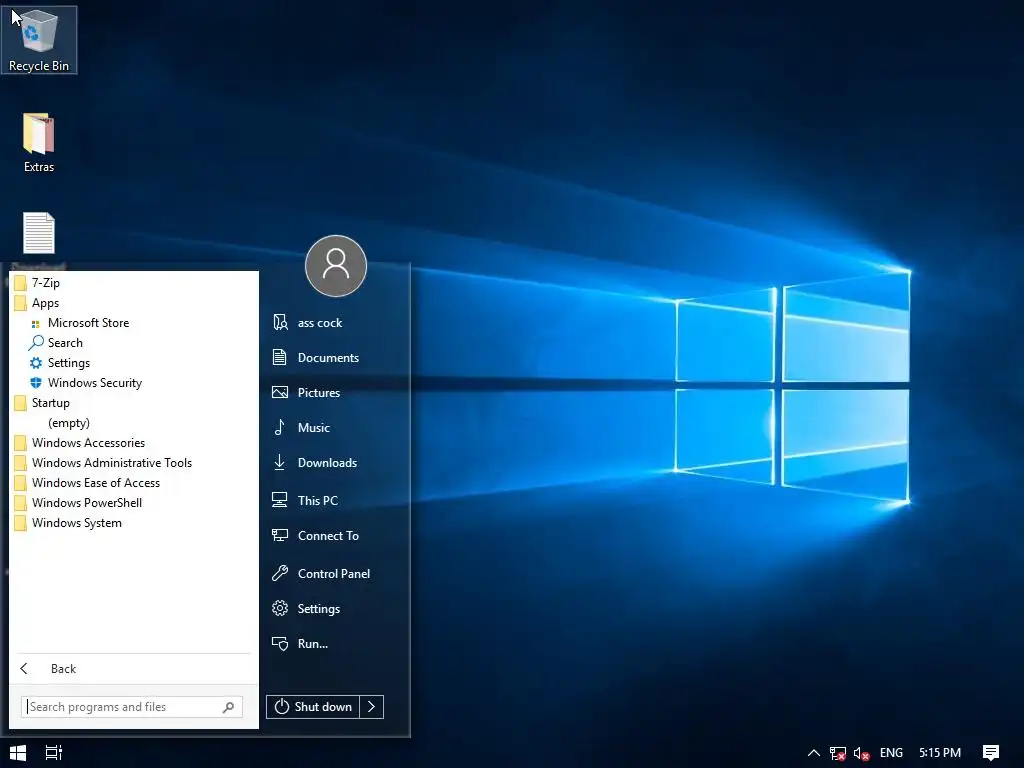This screenshot has height=768, width=1024.
Task: Click the blue Settings gear under Apps
Action: [36, 363]
